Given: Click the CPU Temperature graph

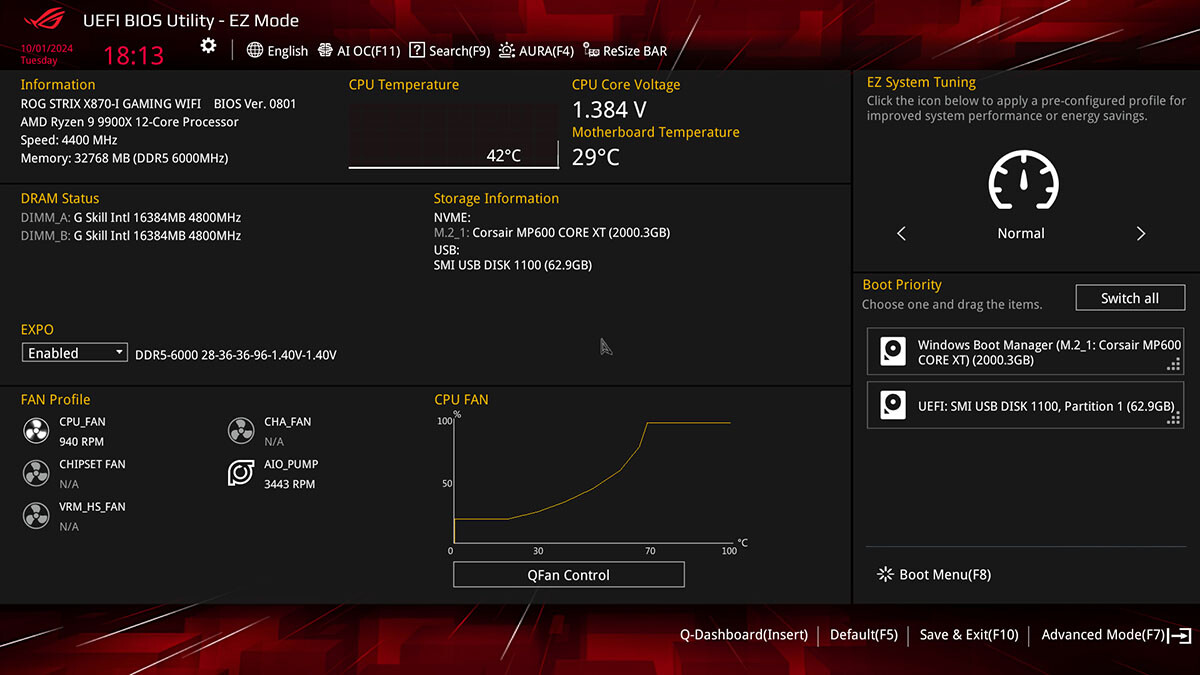Looking at the screenshot, I should point(454,134).
